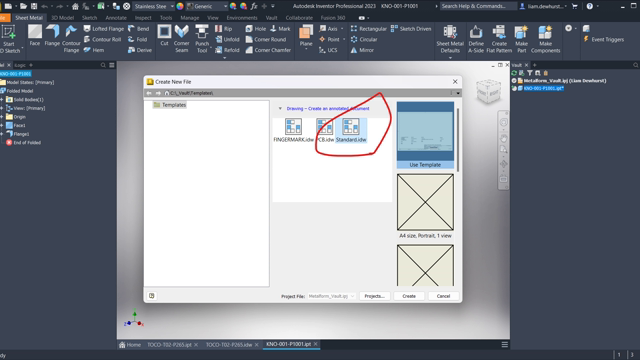This screenshot has width=640, height=360.
Task: Activate the Corner Seam tool
Action: [x=182, y=39]
